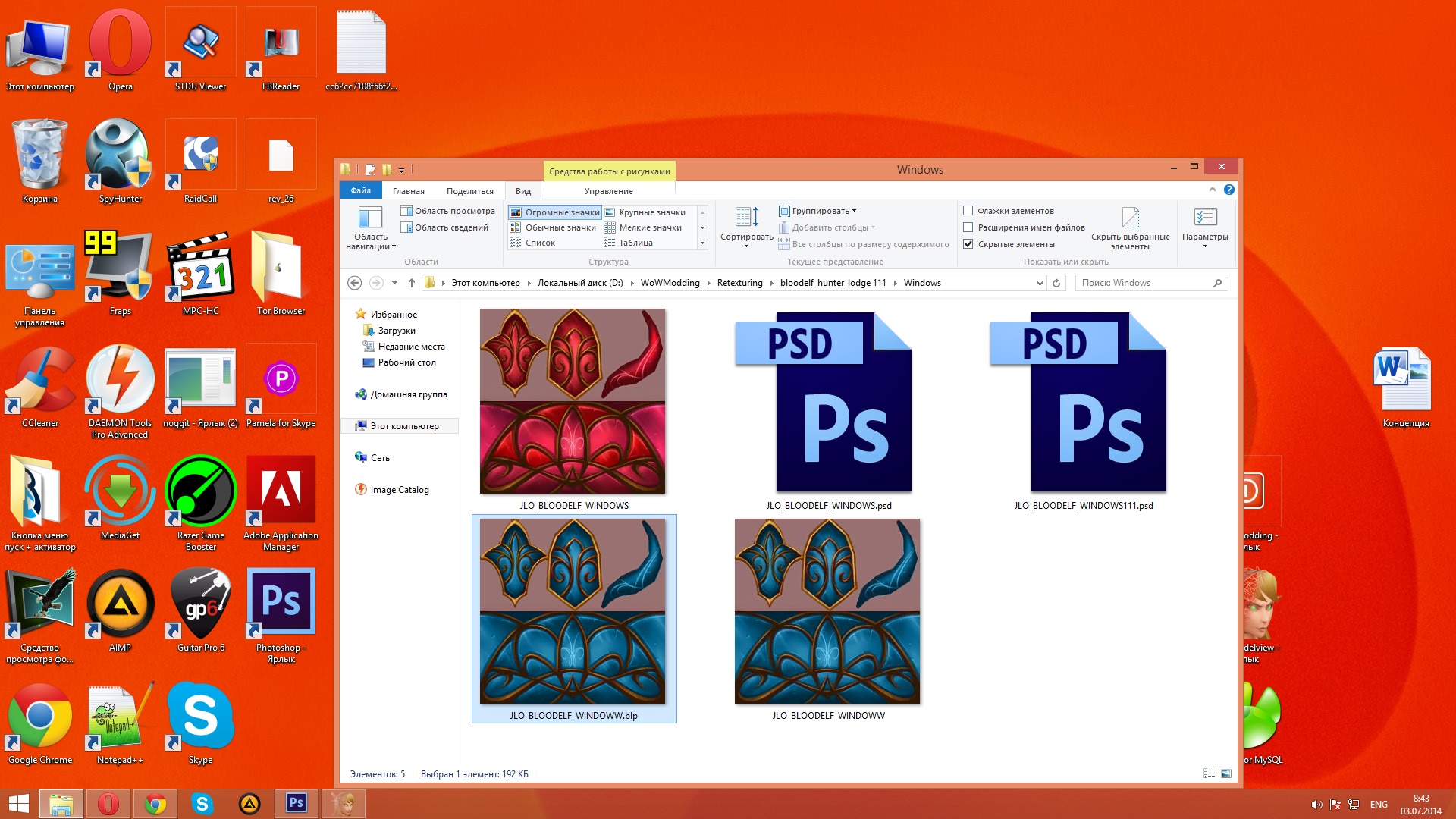Open the Navigation pane (Область навигации) button
Screen dimensions: 1456x819
(370, 227)
